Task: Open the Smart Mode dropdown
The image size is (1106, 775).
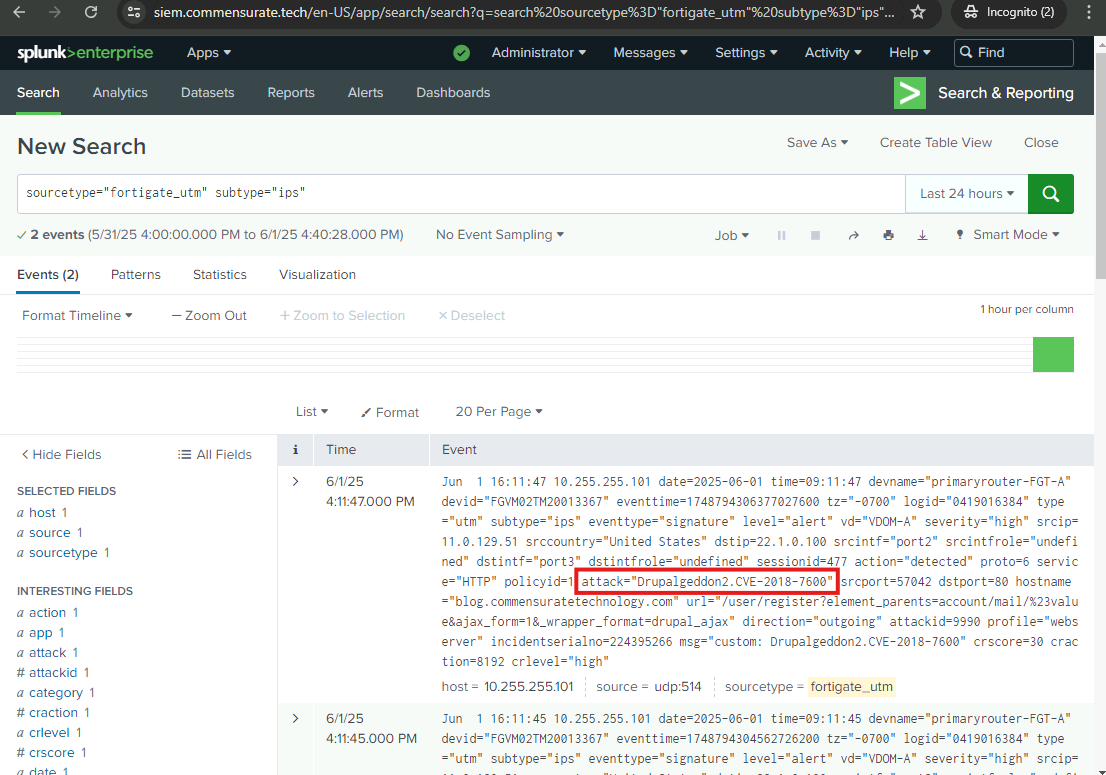Action: pos(1008,235)
